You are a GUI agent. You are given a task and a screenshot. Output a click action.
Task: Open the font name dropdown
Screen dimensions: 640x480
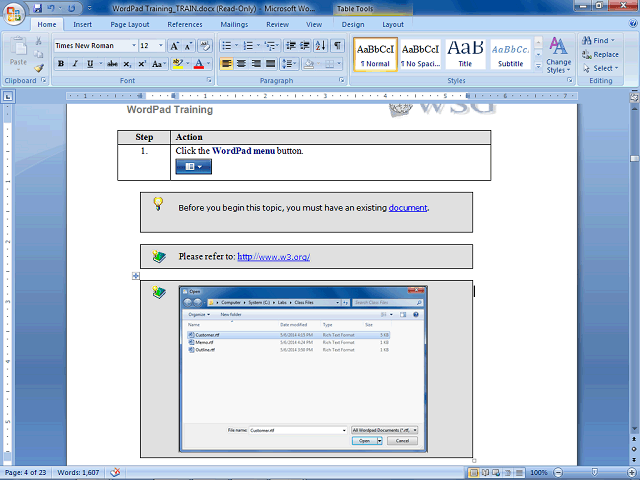133,46
